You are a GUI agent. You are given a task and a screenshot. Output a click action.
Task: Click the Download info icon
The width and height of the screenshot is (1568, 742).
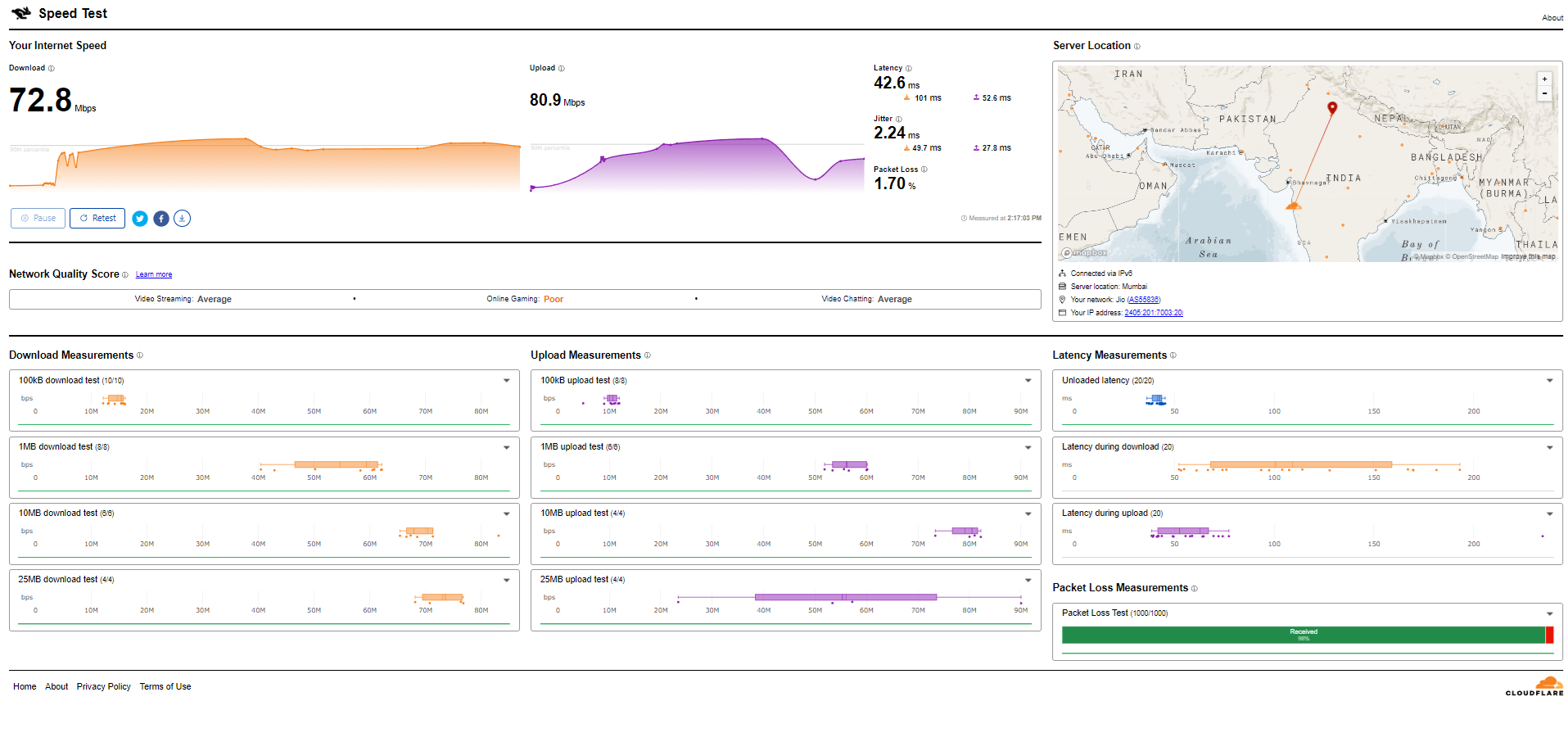[x=52, y=69]
